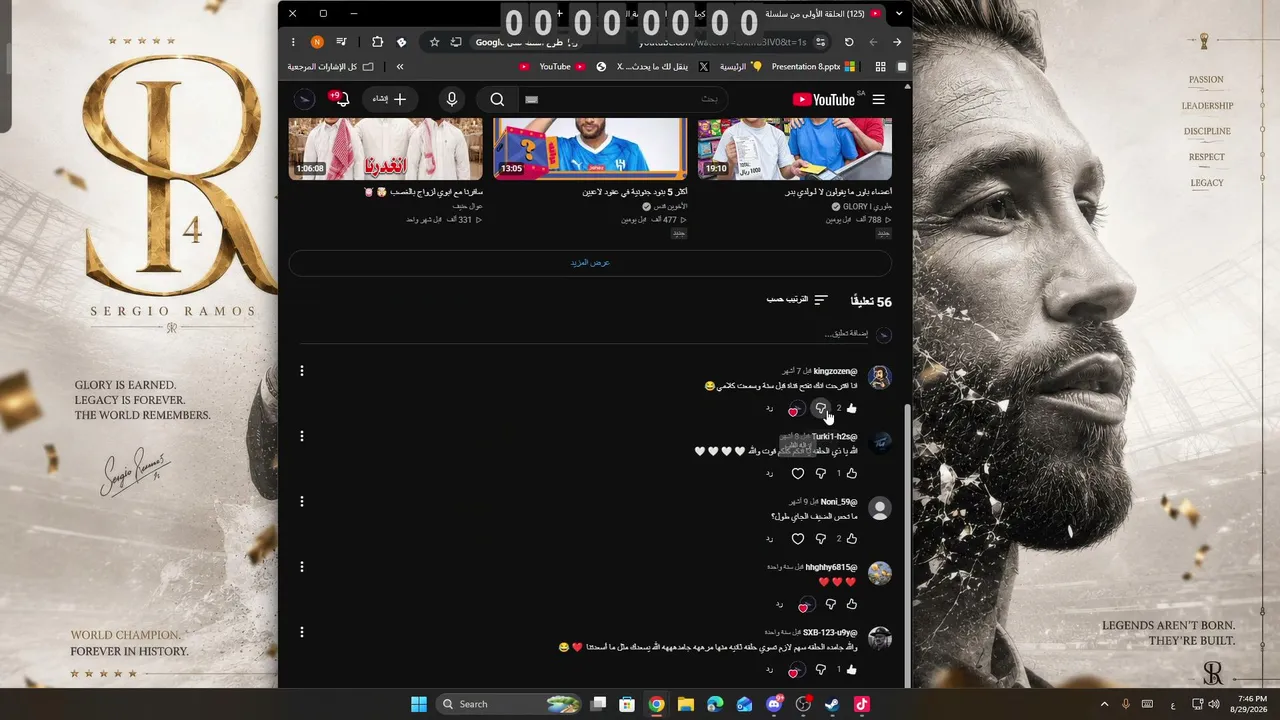Show hidden system tray icons

click(1104, 704)
